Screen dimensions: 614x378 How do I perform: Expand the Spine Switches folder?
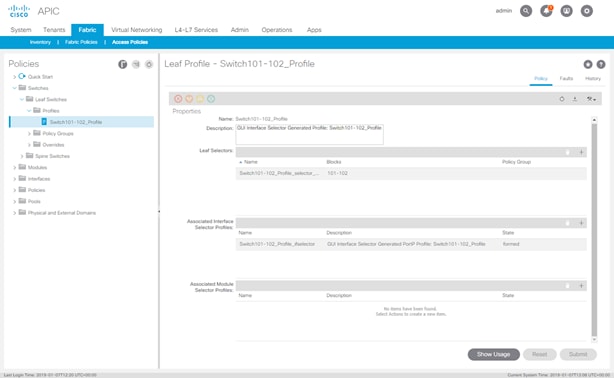22,156
